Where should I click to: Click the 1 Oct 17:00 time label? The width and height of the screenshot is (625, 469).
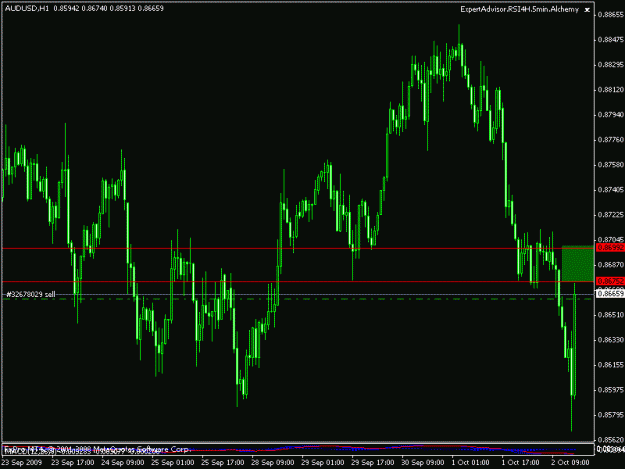click(x=520, y=463)
